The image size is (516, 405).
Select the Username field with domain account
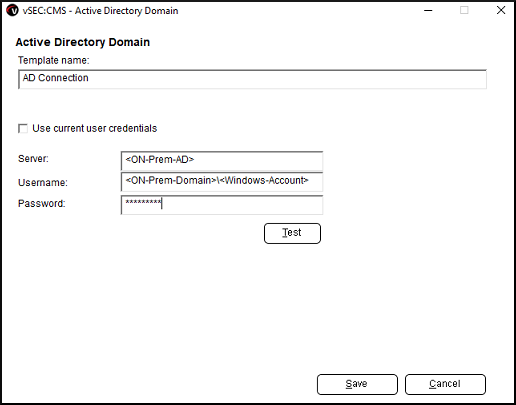pyautogui.click(x=222, y=182)
